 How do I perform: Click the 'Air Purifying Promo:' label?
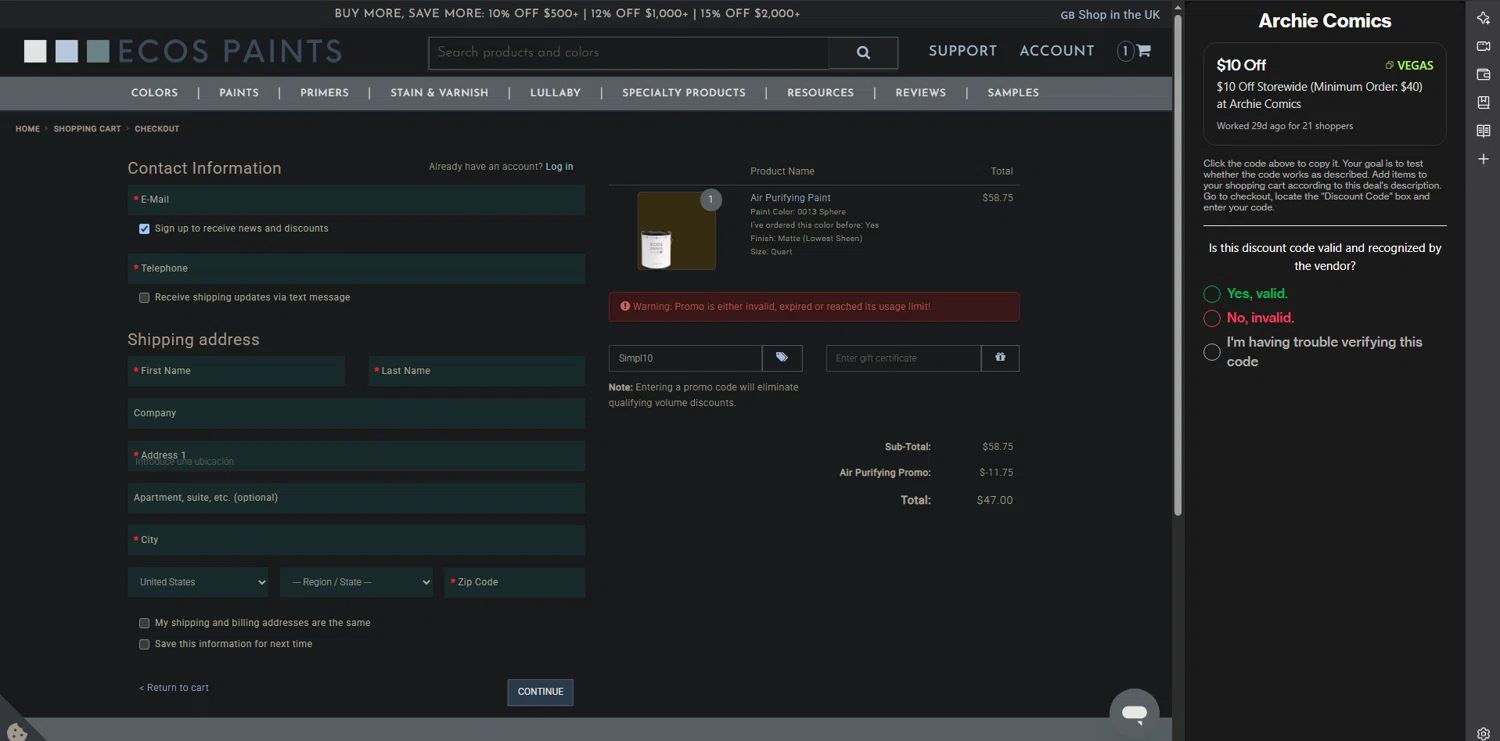tap(885, 473)
